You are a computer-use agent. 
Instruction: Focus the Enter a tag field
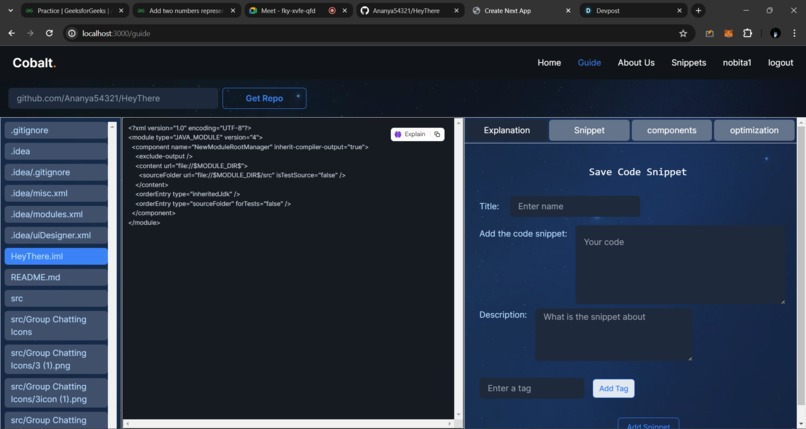tap(532, 388)
